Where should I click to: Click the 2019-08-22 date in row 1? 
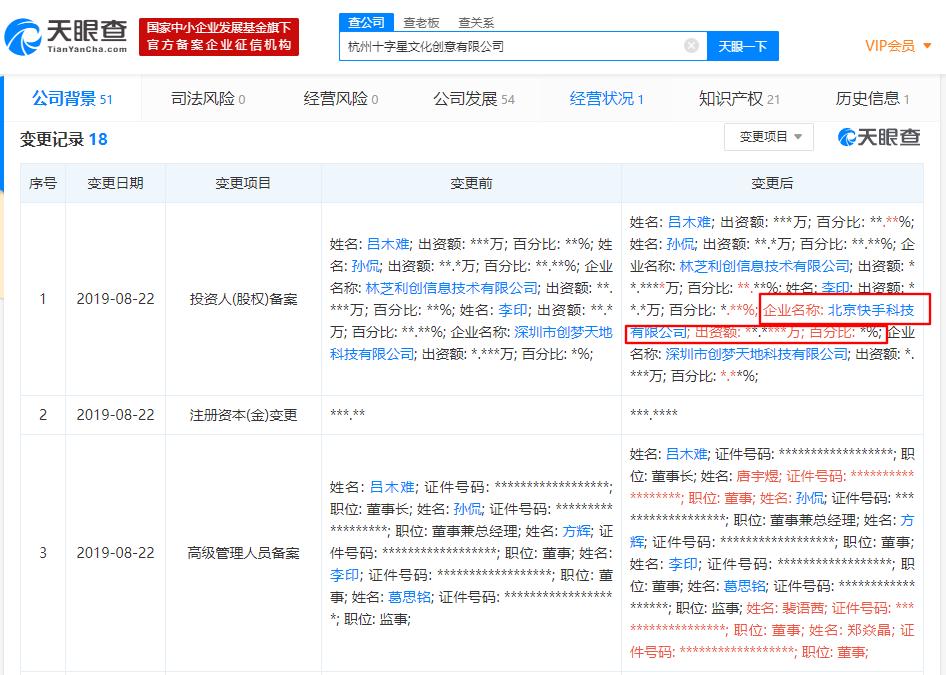click(x=115, y=299)
